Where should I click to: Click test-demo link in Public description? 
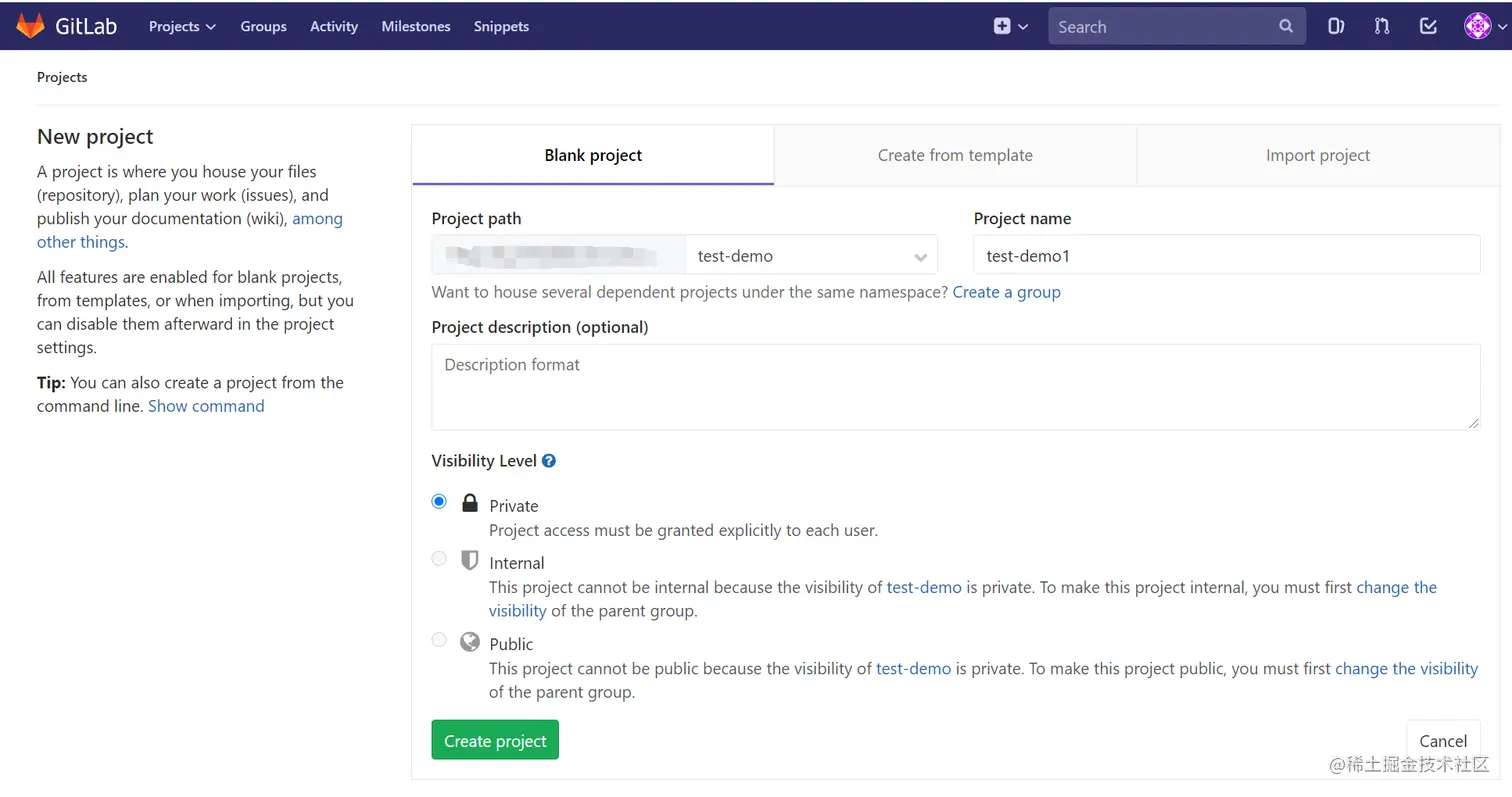[913, 668]
